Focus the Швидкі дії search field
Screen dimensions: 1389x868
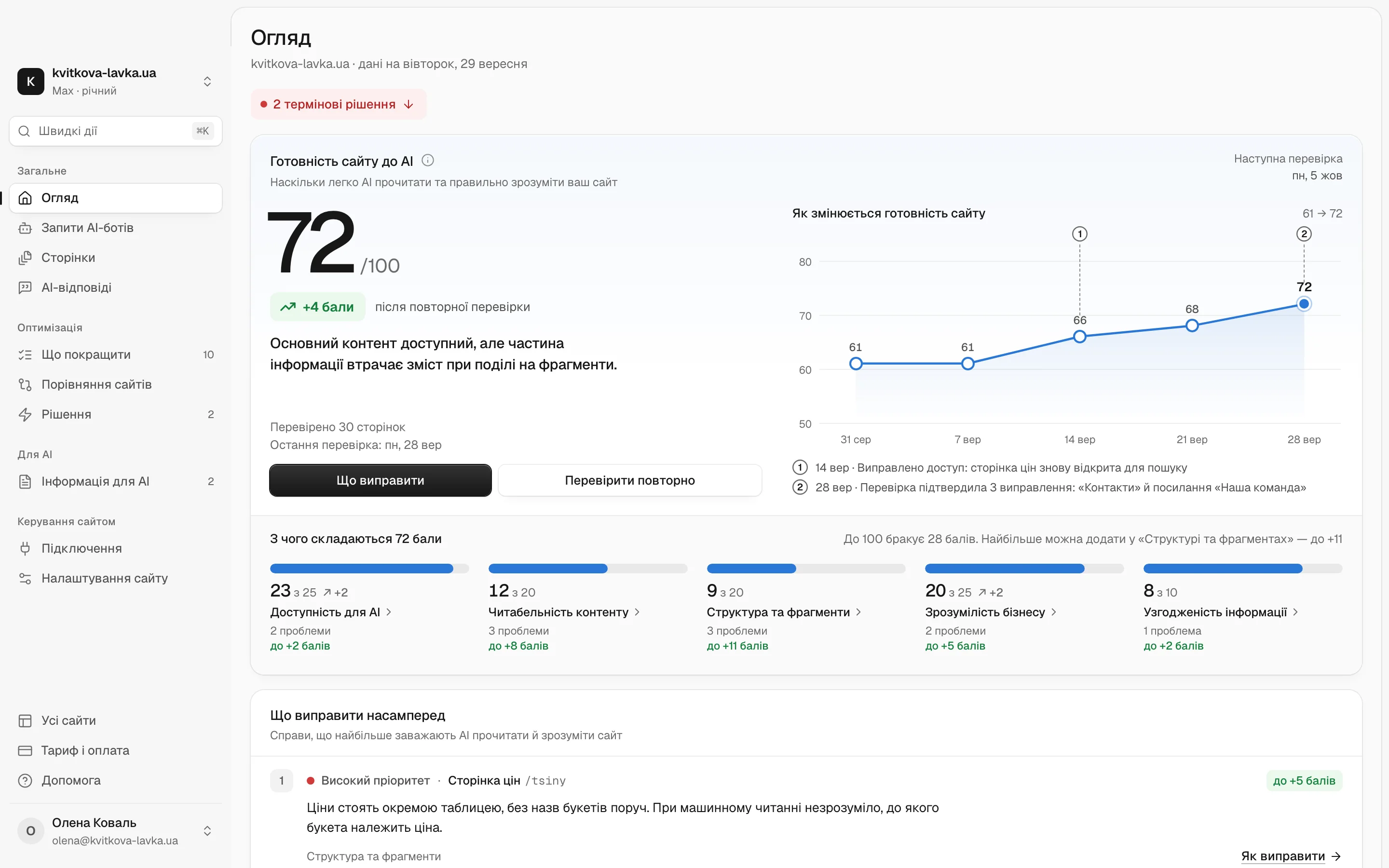pos(115,131)
